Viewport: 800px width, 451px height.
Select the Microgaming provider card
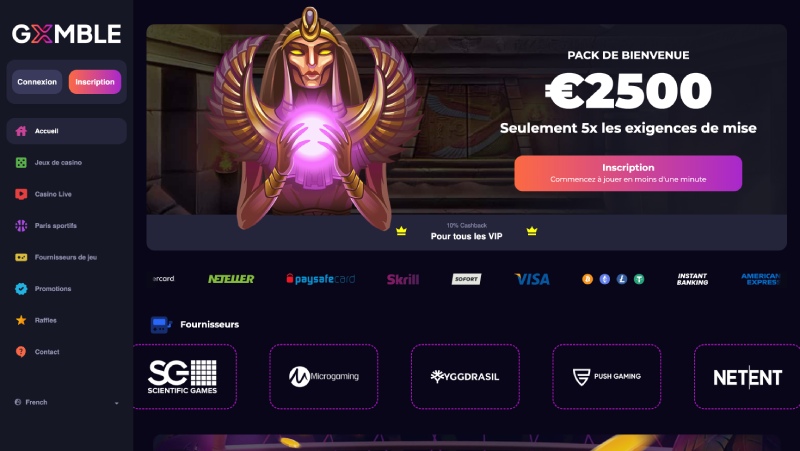click(x=323, y=377)
